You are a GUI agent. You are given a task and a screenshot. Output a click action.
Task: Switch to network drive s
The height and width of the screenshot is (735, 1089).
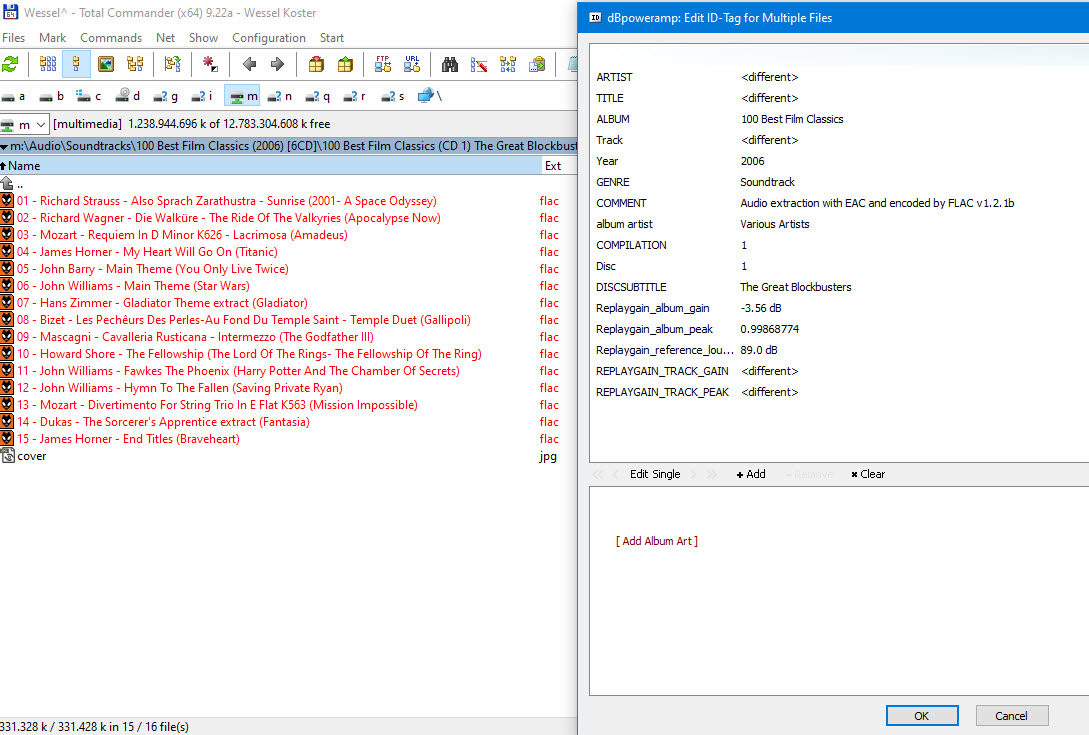pyautogui.click(x=393, y=96)
